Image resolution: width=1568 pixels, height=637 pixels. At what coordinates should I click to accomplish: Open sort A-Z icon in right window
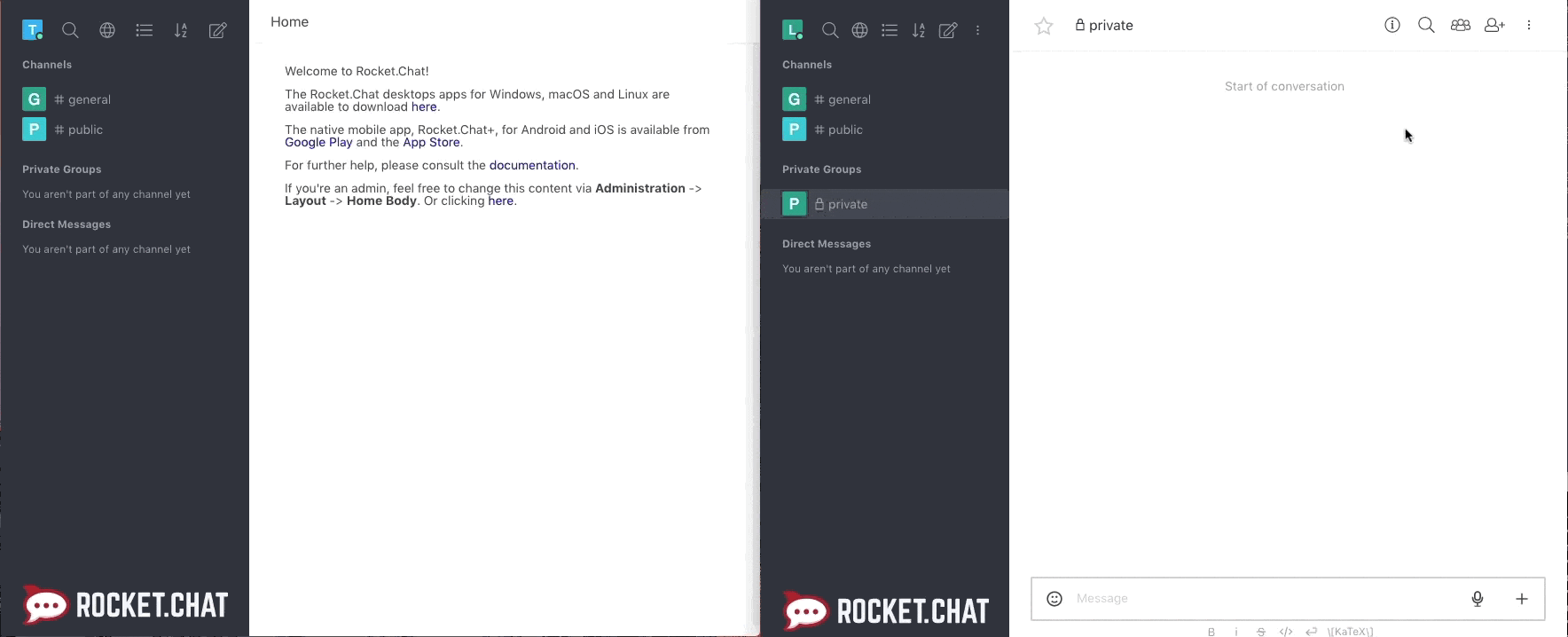[919, 30]
